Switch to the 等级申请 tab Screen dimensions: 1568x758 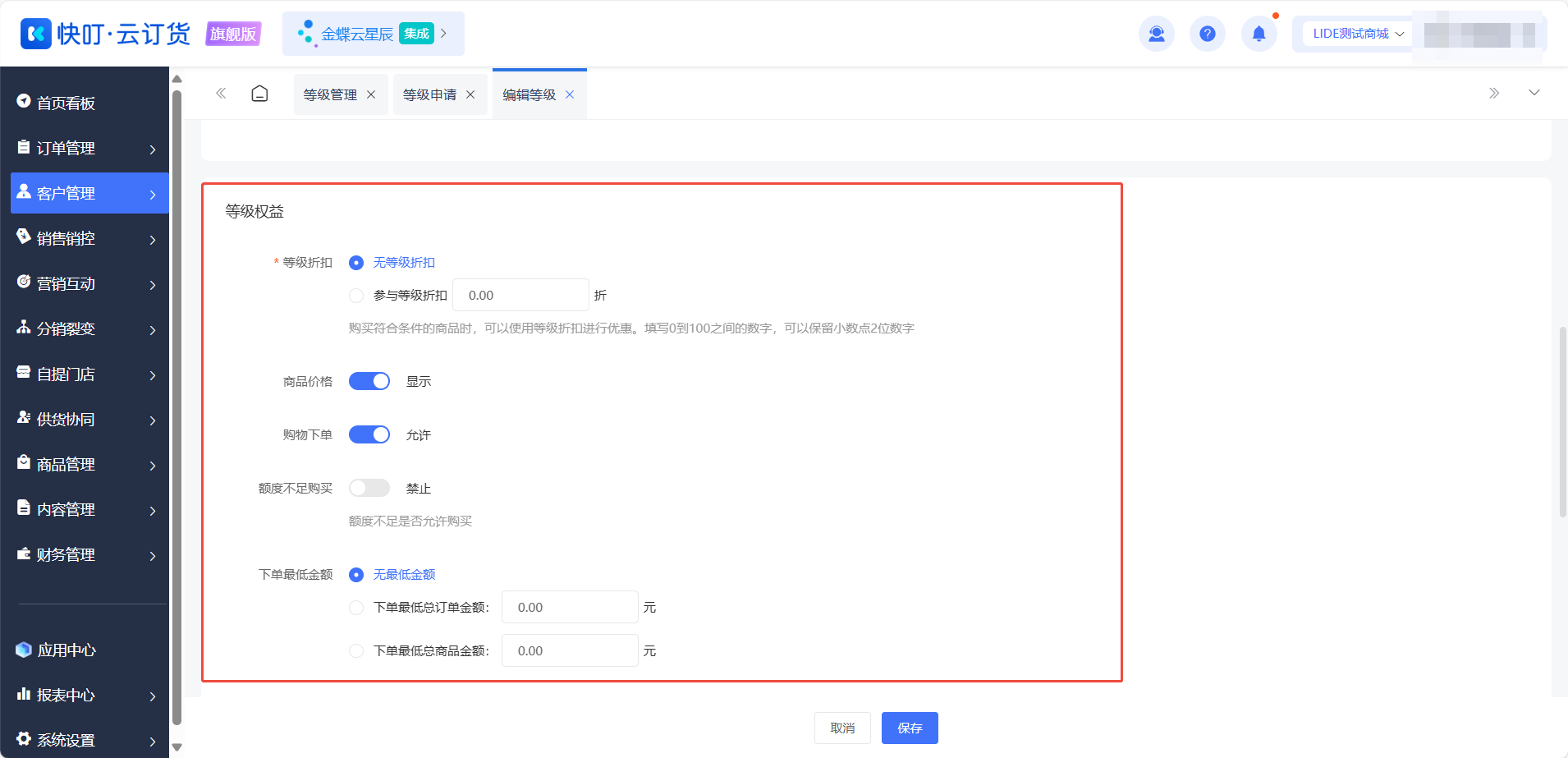tap(429, 94)
